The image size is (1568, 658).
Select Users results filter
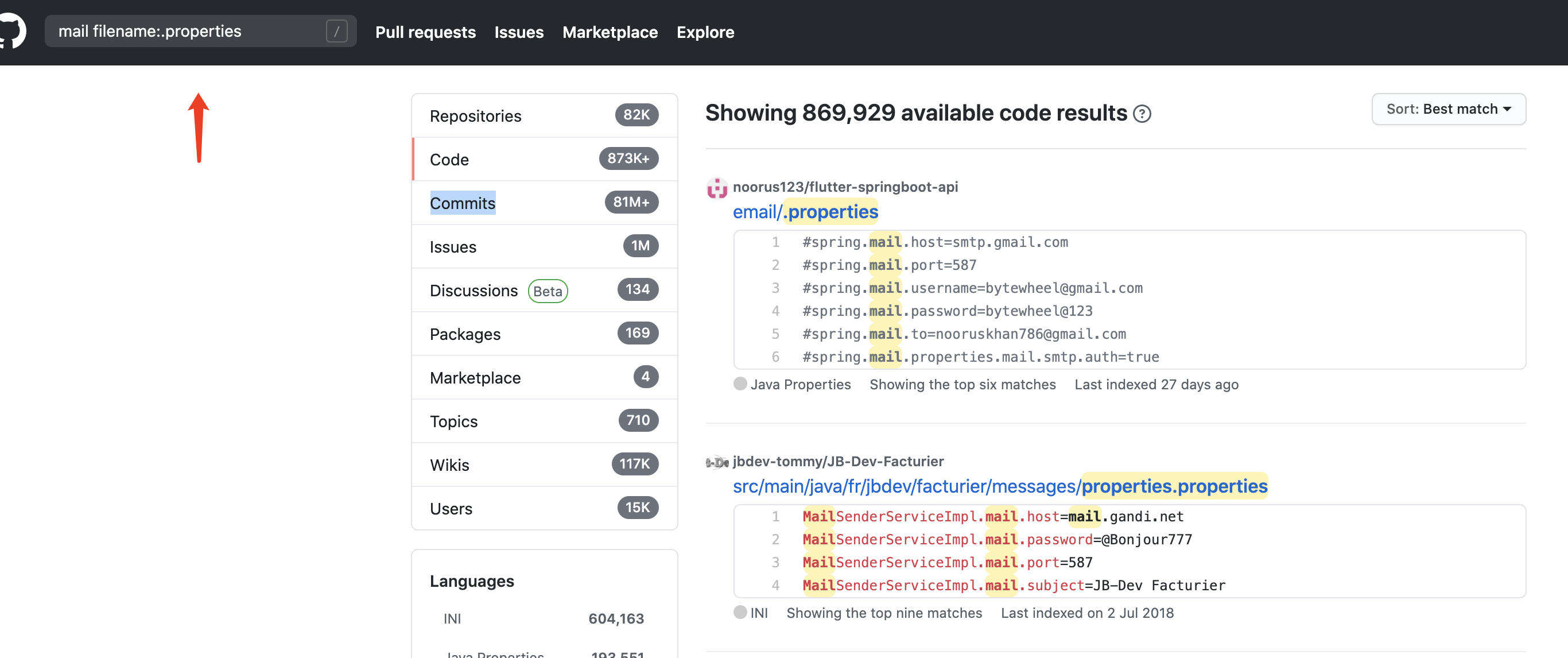coord(545,508)
